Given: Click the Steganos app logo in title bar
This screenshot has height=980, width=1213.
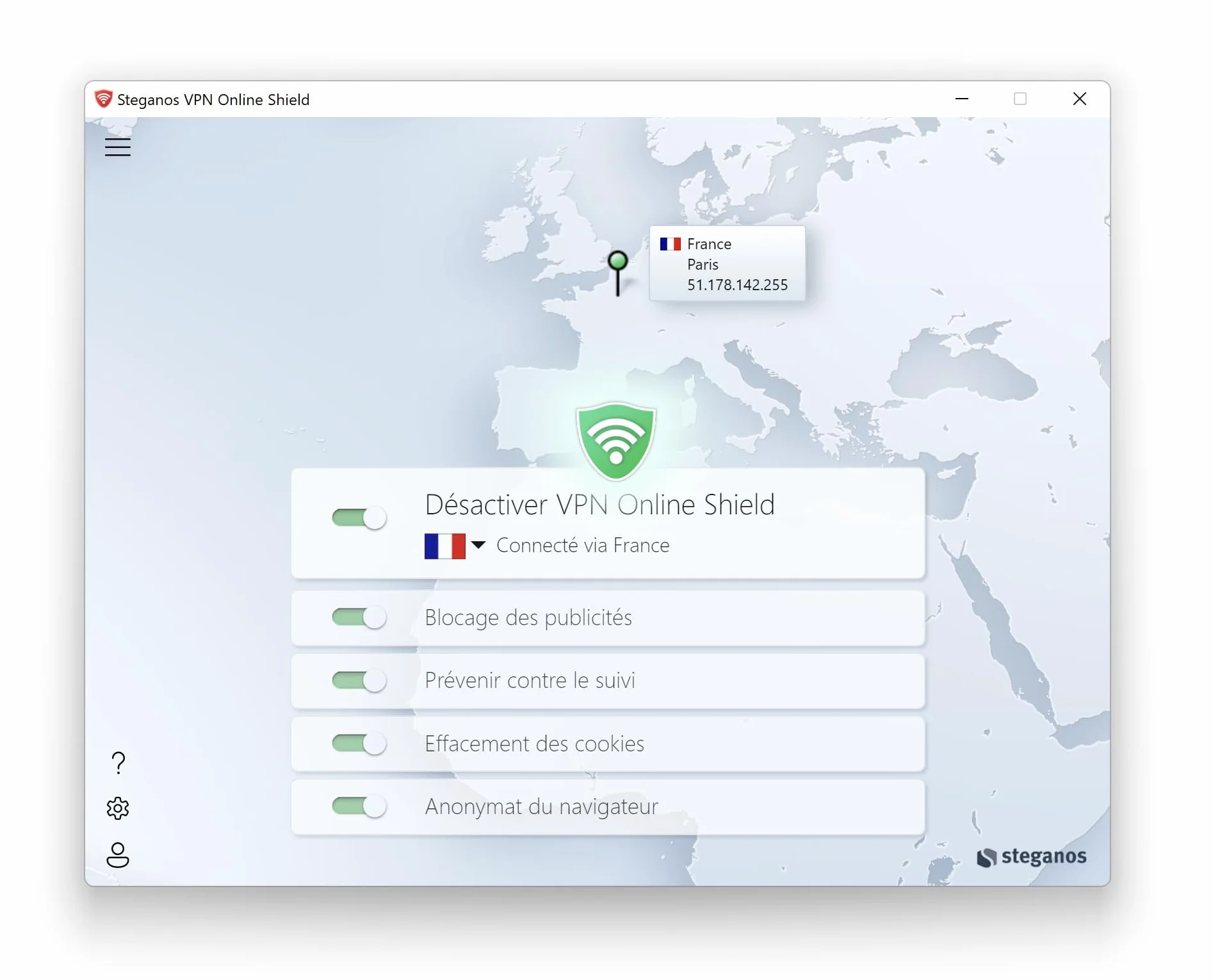Looking at the screenshot, I should (x=103, y=99).
